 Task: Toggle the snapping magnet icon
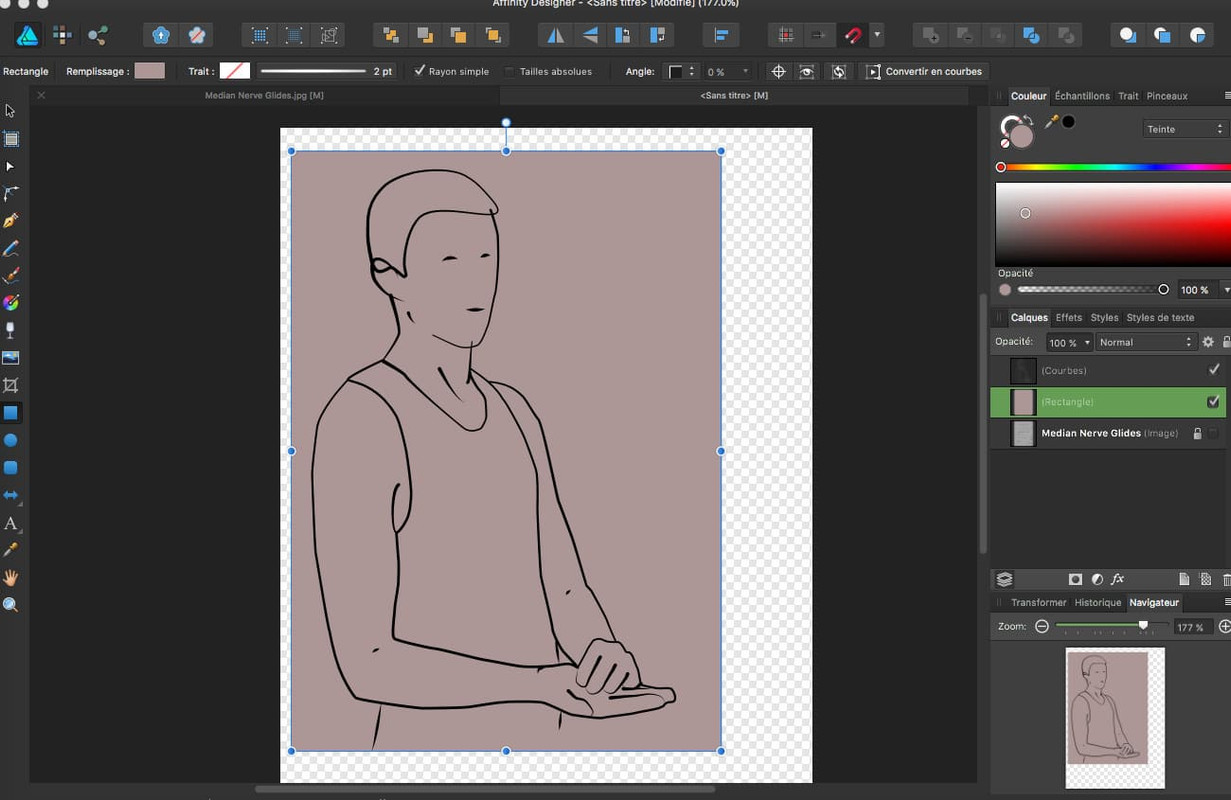point(852,35)
